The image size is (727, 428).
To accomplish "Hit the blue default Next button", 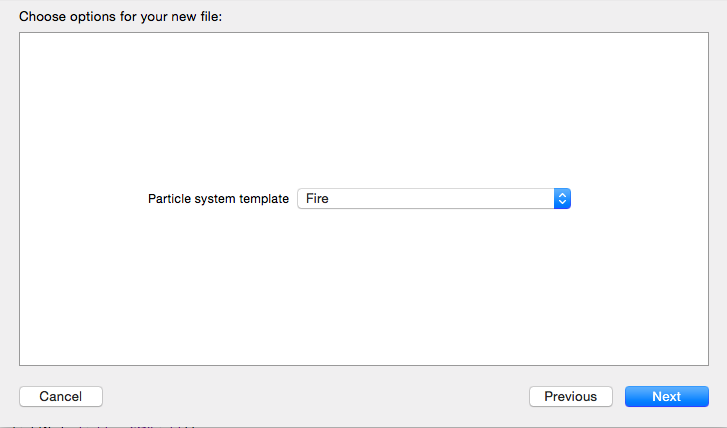I will point(666,397).
